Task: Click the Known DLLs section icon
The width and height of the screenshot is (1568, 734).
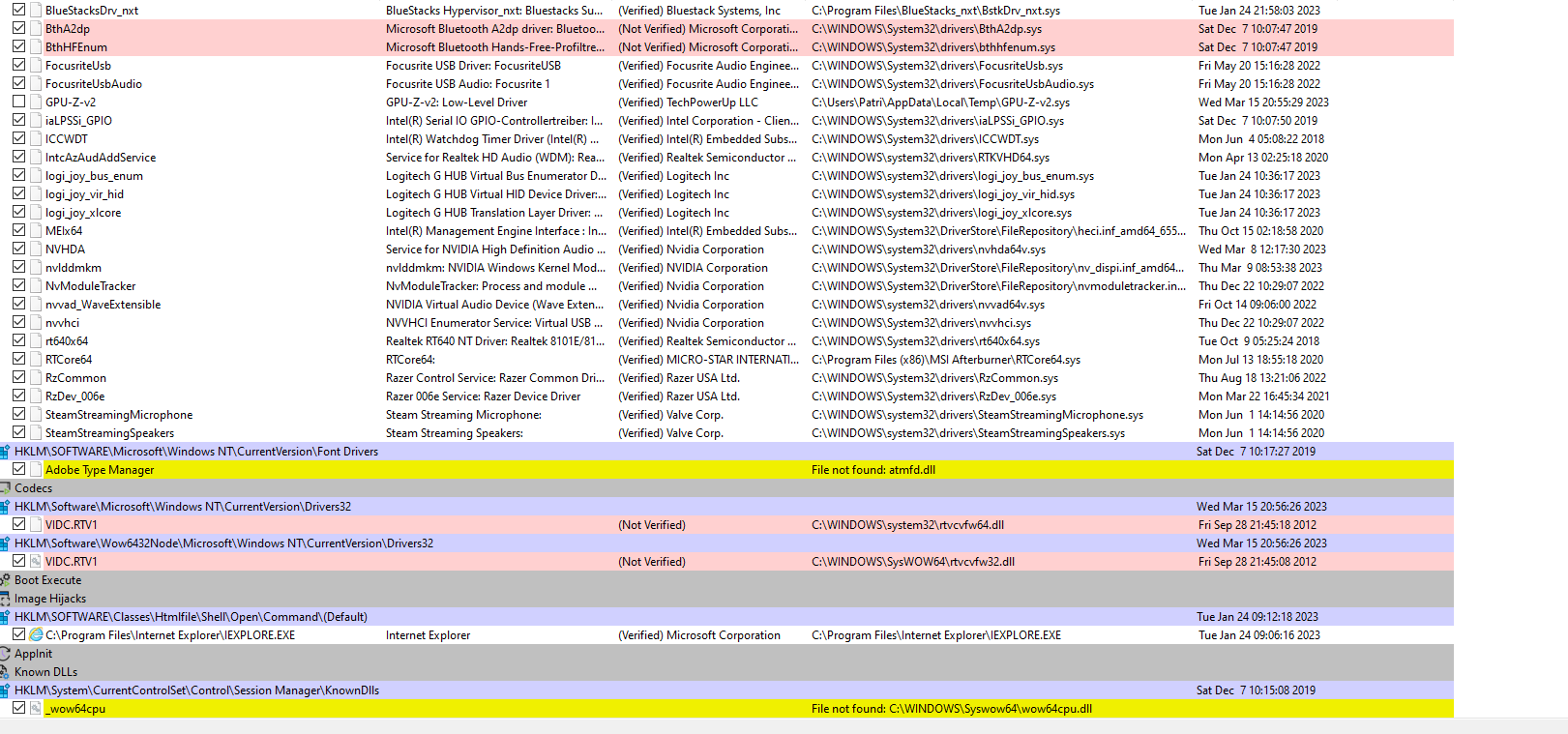Action: click(x=5, y=672)
